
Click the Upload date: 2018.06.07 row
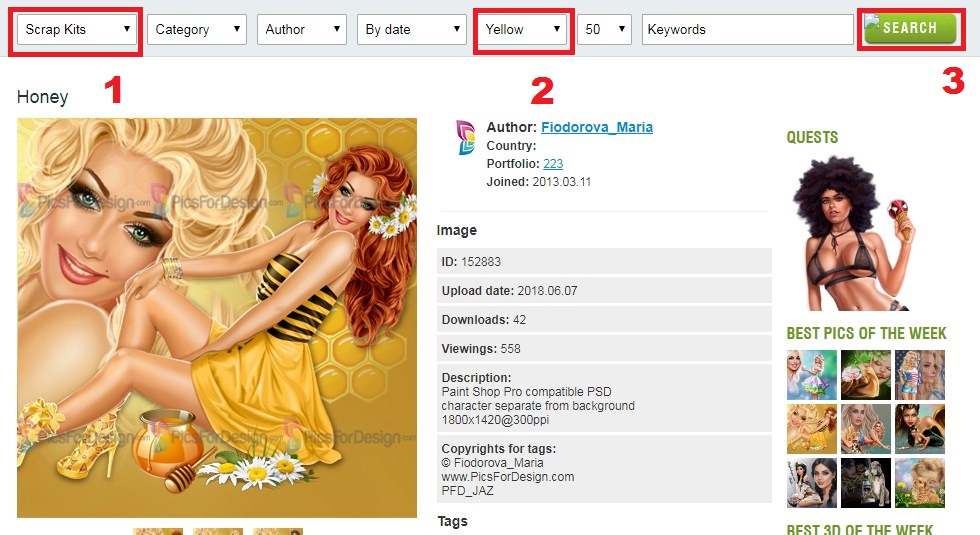tap(604, 291)
